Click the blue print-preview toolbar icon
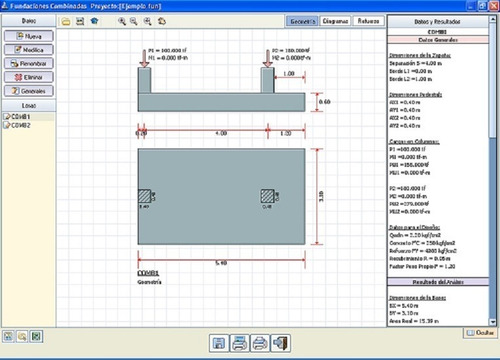Screen dimensions: 500x360 (x=94, y=21)
